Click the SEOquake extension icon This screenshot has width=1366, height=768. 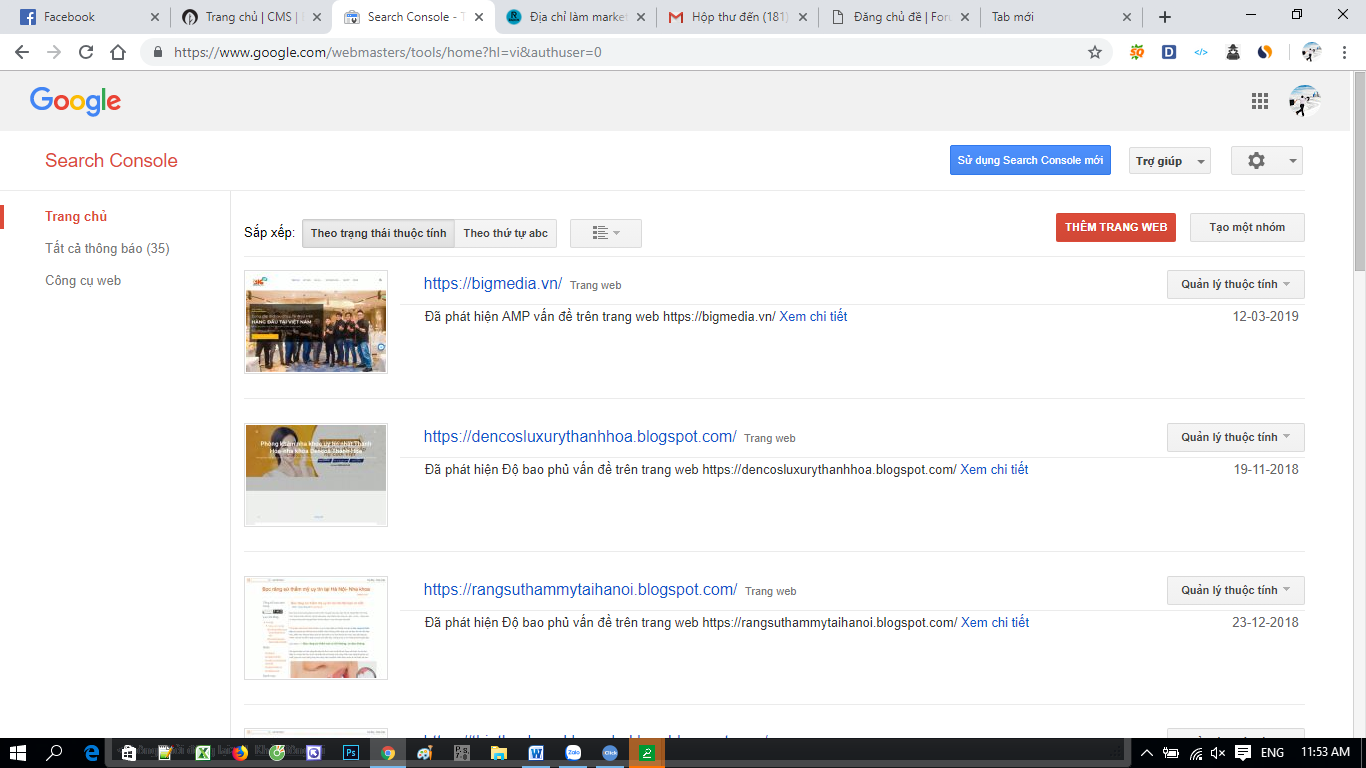1137,52
